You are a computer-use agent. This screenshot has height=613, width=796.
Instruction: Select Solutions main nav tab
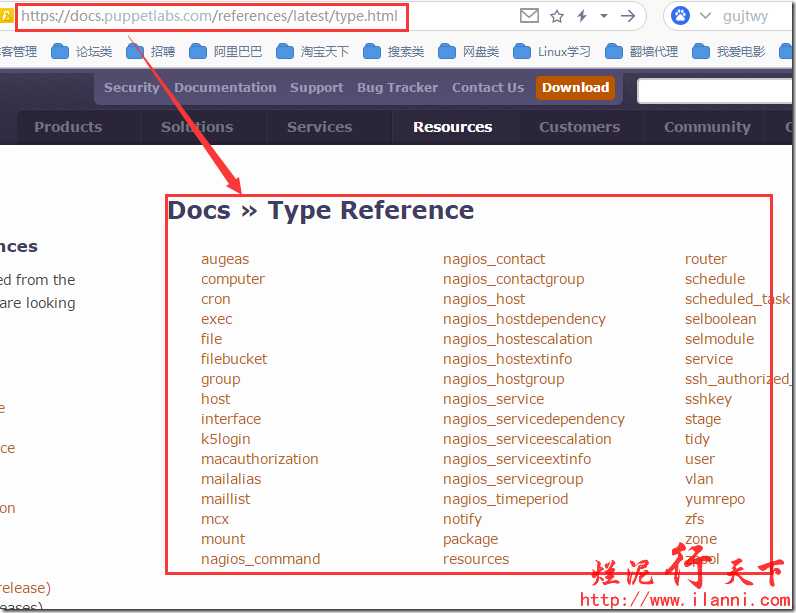[x=197, y=127]
